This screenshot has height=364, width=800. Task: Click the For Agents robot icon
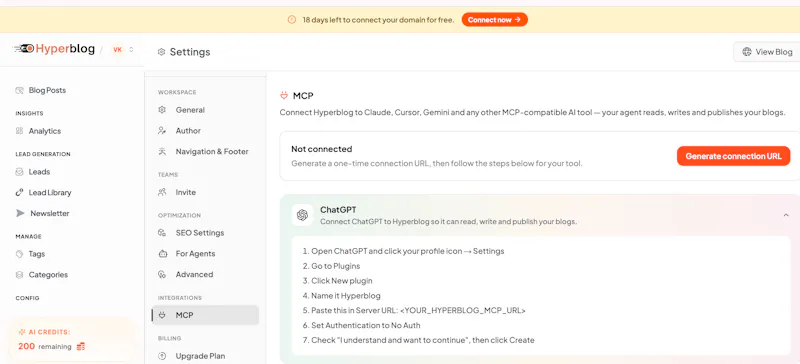(x=162, y=254)
